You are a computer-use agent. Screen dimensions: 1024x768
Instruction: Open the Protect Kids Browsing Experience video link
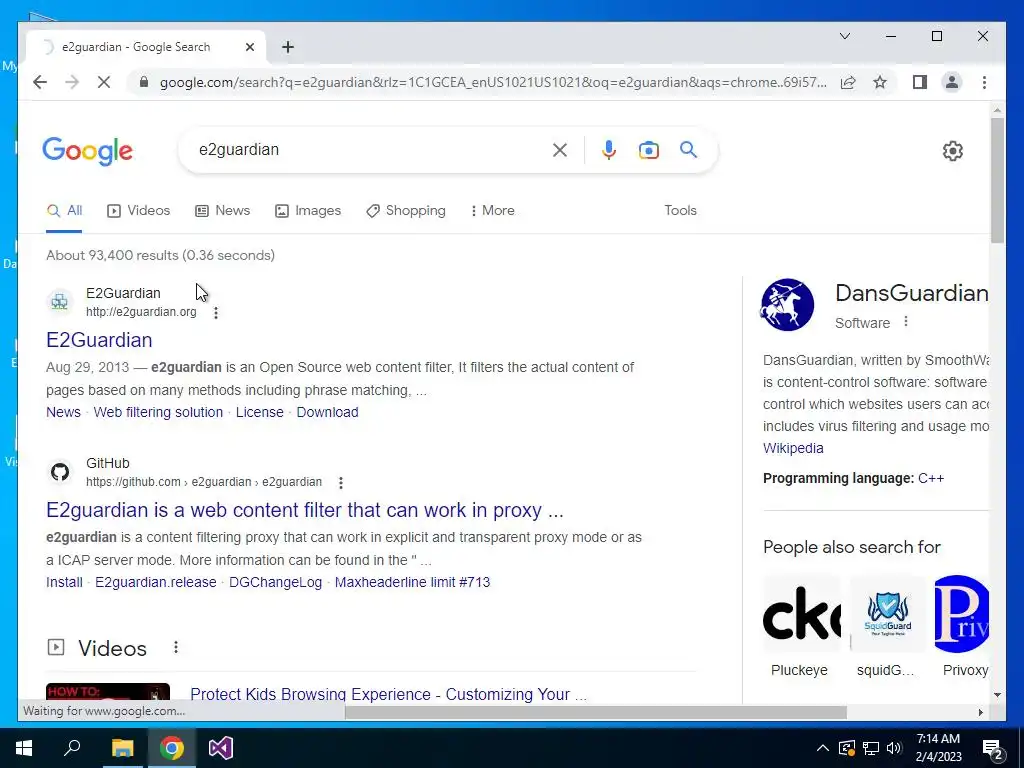[x=388, y=694]
